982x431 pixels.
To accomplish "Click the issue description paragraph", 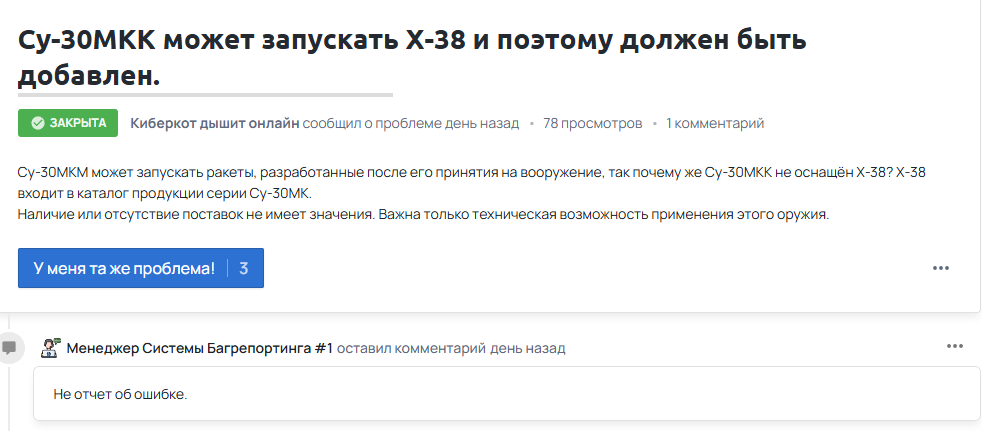I will (x=470, y=193).
